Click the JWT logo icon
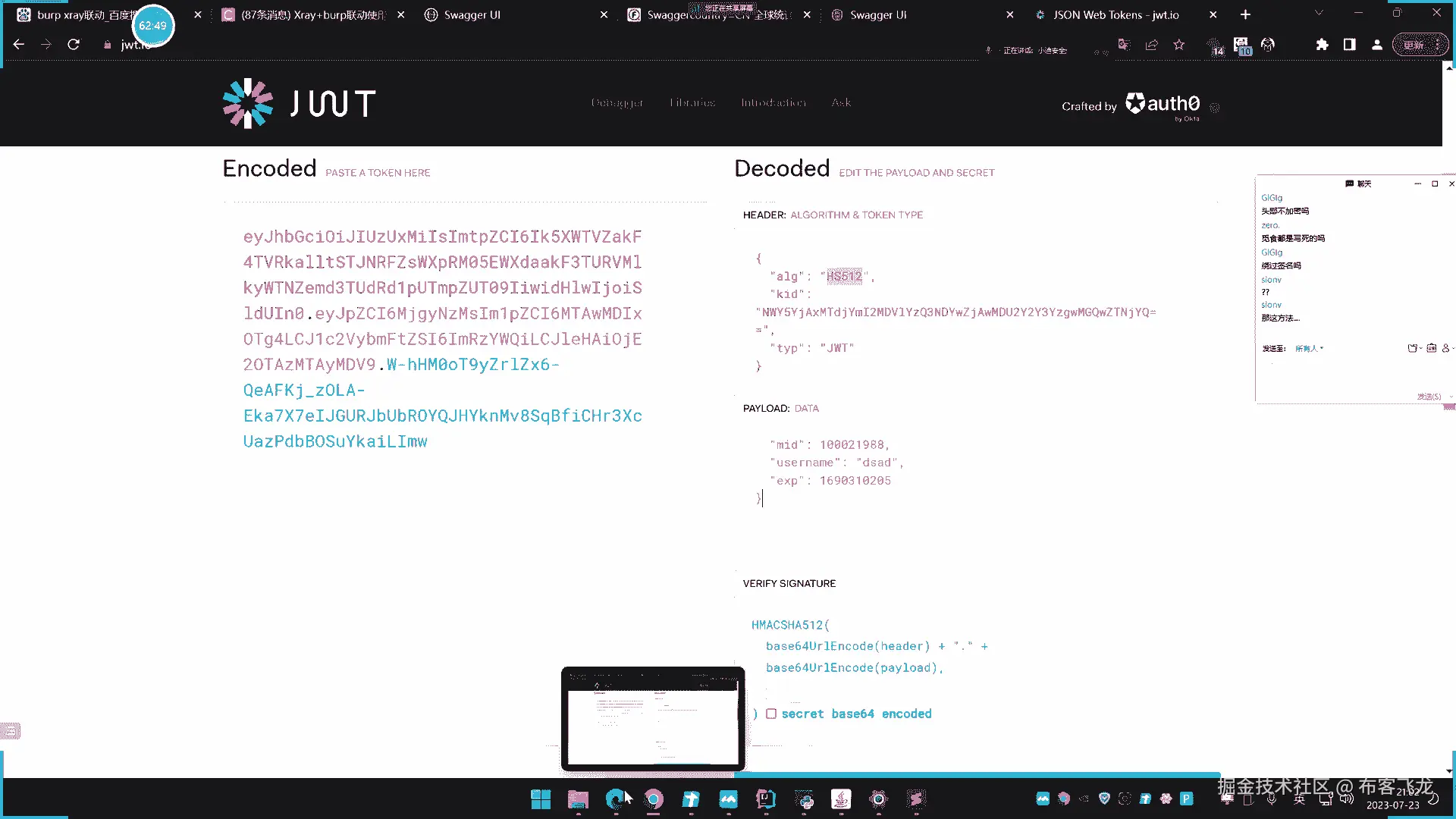The height and width of the screenshot is (819, 1456). tap(248, 104)
